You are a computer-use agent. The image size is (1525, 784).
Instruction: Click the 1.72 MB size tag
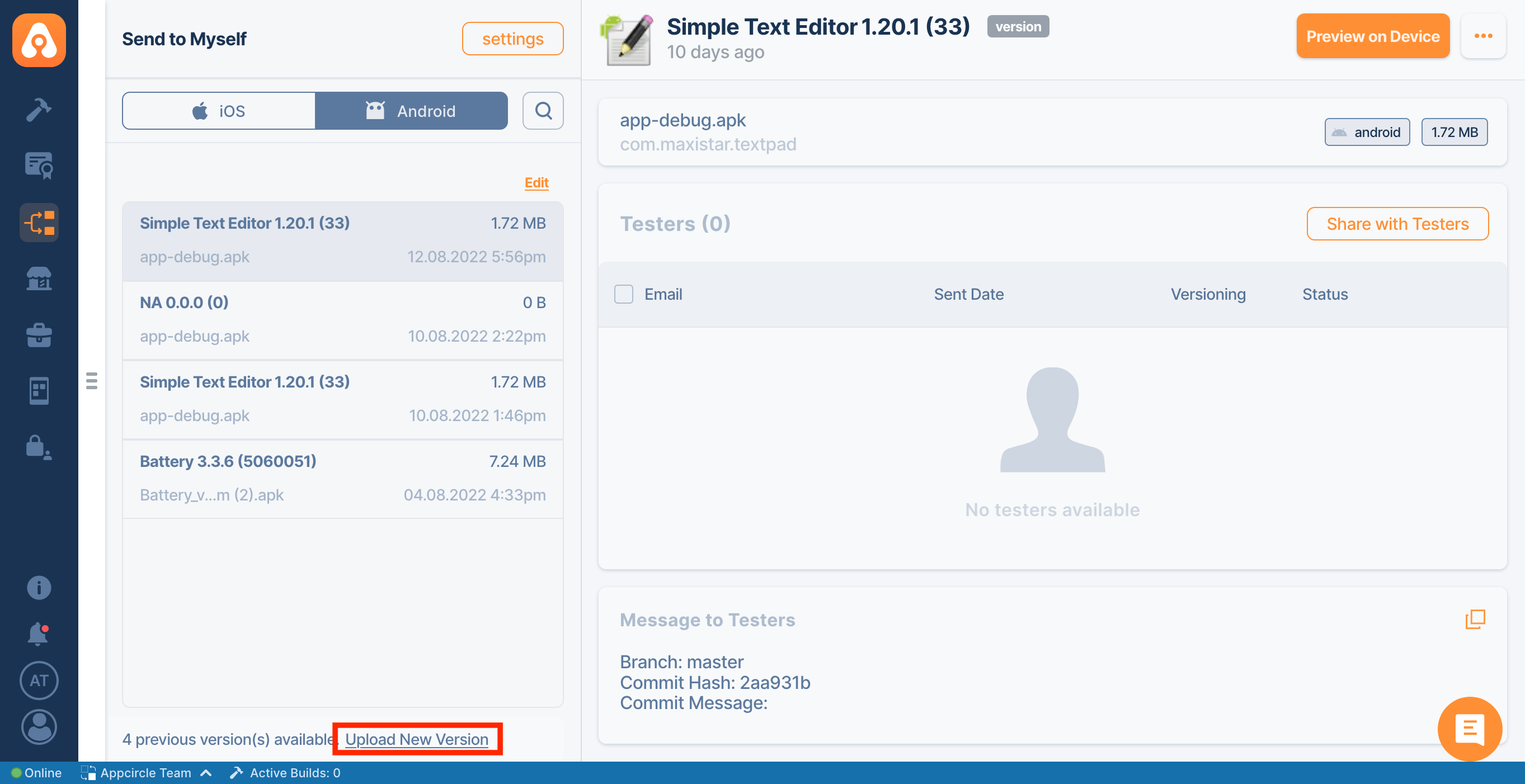(1454, 132)
